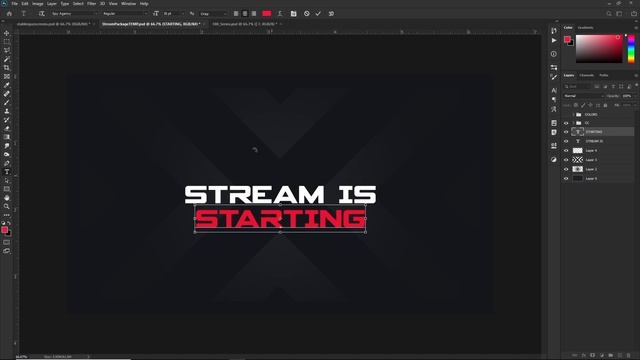Click the Home icon in options bar
This screenshot has width=640, height=360.
pyautogui.click(x=9, y=13)
